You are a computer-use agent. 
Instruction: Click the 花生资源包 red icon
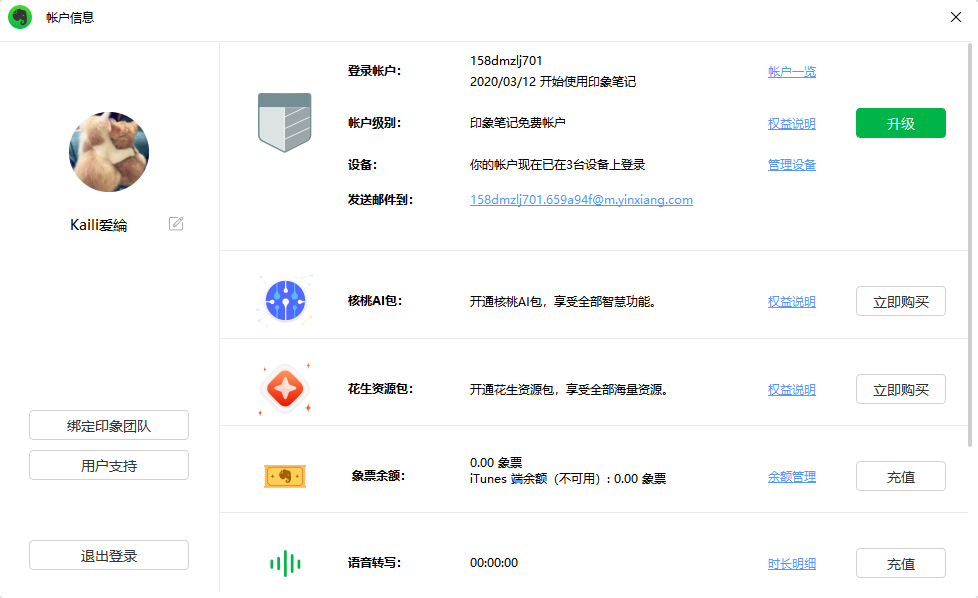pos(285,388)
